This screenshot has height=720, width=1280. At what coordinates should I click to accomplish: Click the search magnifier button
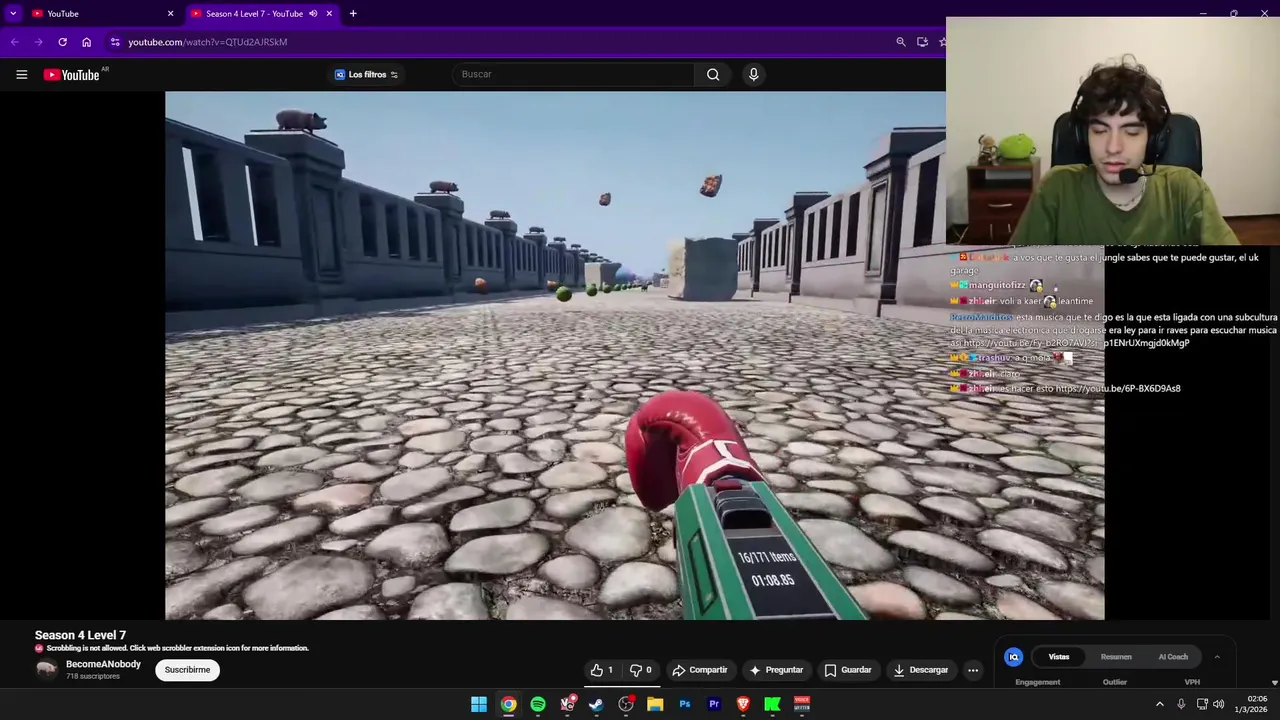click(713, 74)
